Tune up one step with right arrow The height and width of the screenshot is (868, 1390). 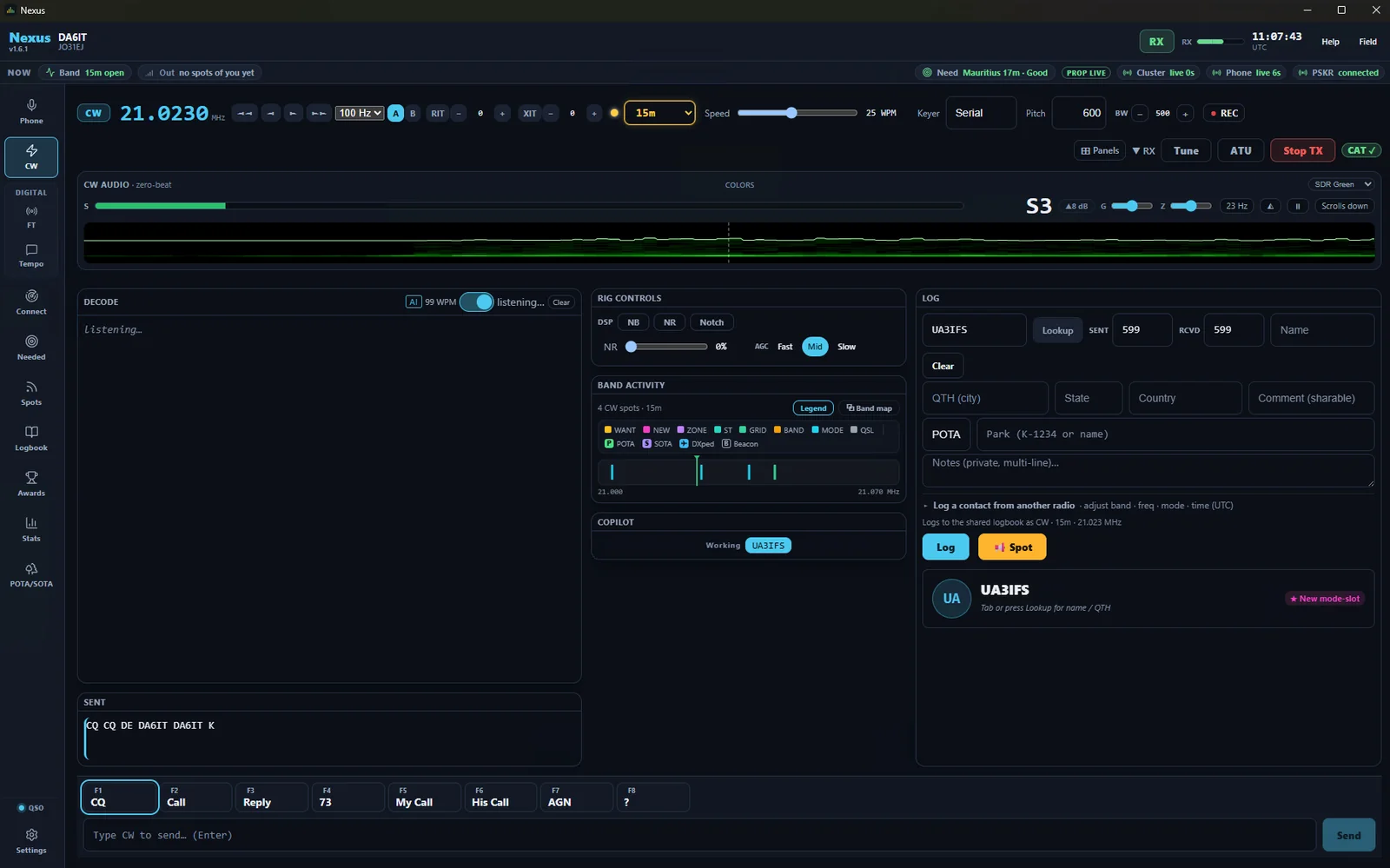294,113
